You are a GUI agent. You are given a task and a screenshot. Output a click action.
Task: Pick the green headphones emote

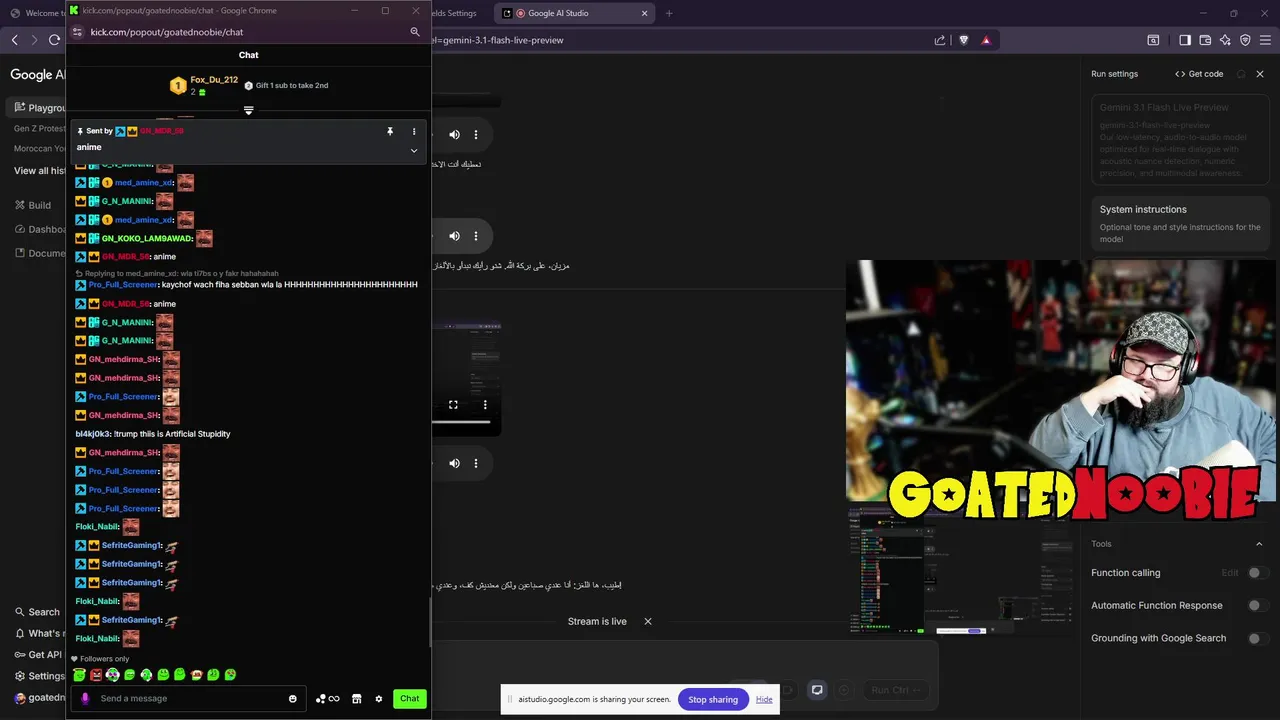(x=146, y=675)
